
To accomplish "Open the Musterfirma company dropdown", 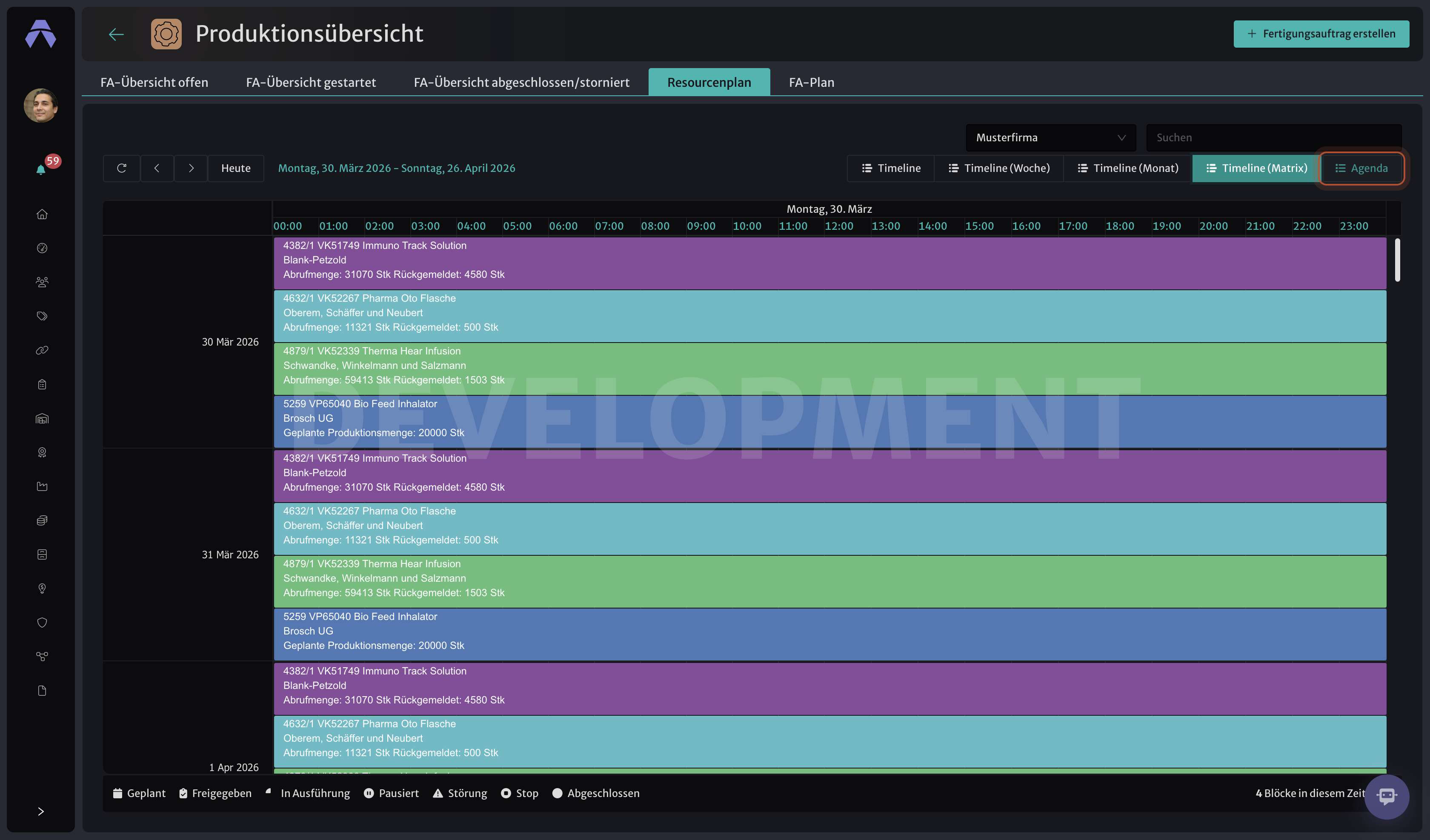I will 1050,137.
